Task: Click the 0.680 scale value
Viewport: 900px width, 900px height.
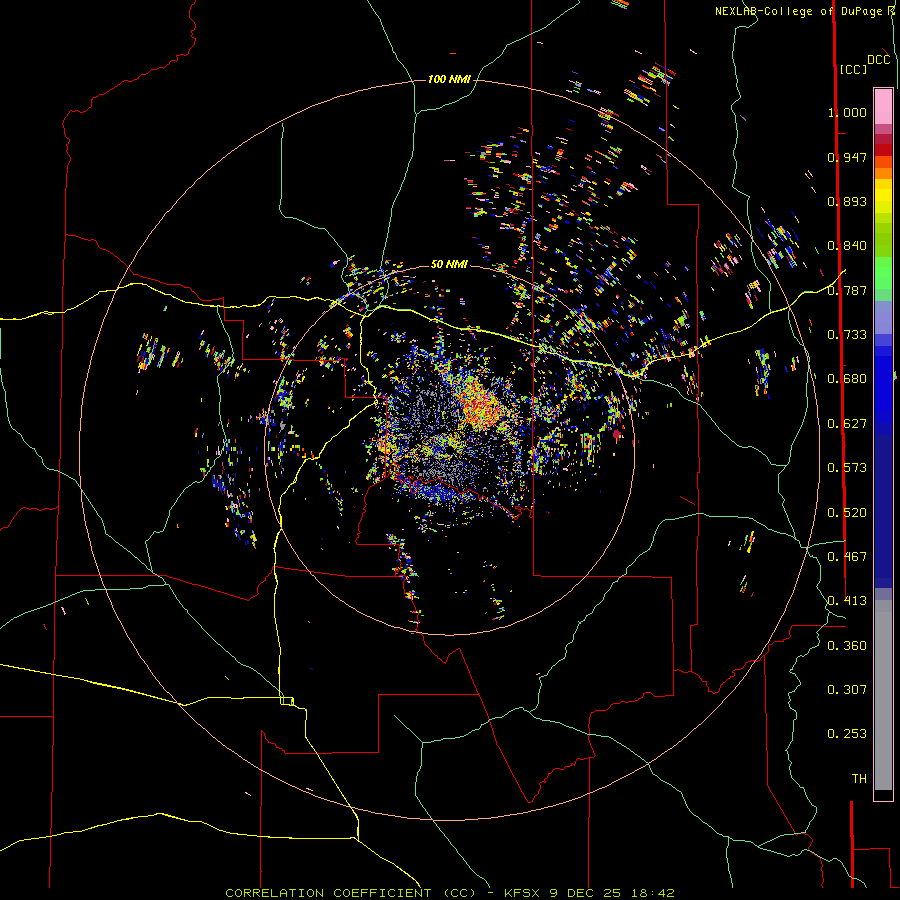Action: [847, 379]
